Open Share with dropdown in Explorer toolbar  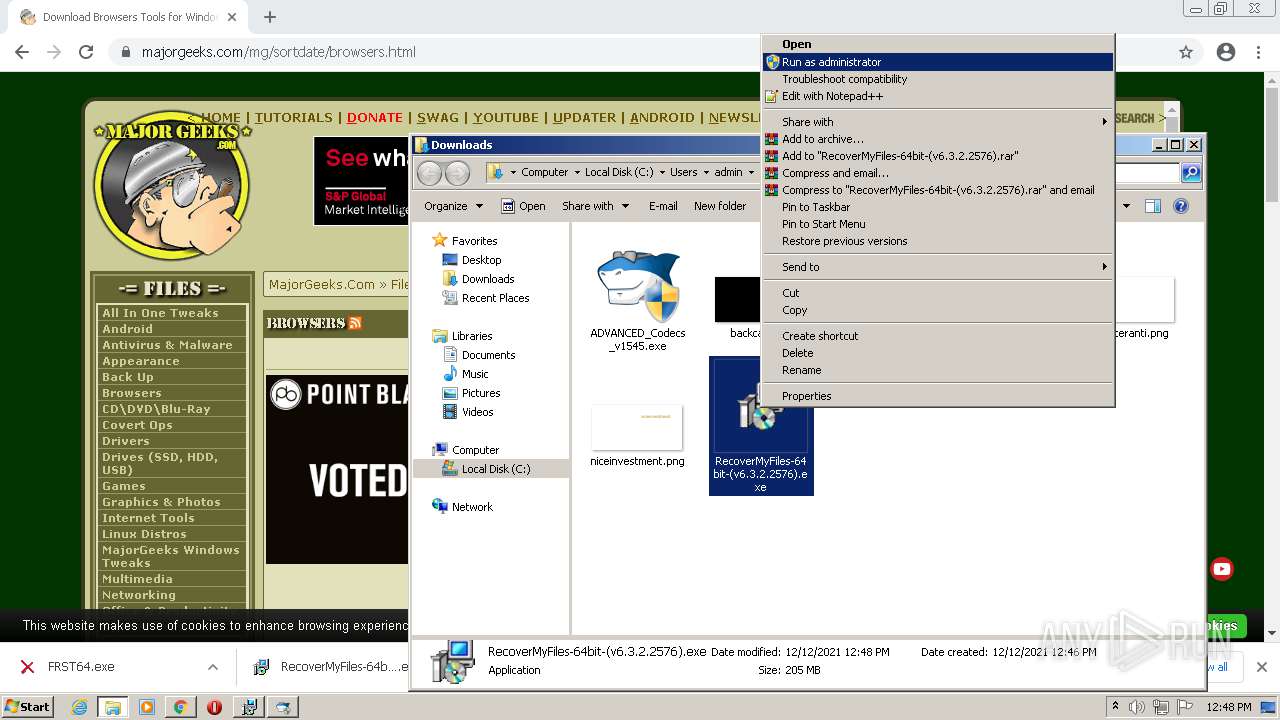pos(596,206)
